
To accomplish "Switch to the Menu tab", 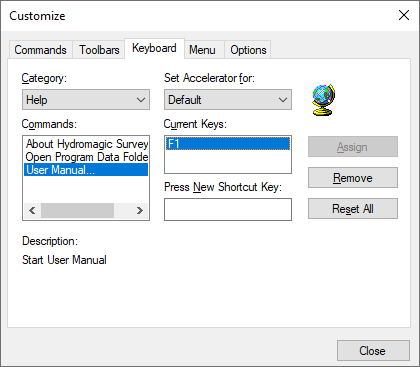I will 202,50.
